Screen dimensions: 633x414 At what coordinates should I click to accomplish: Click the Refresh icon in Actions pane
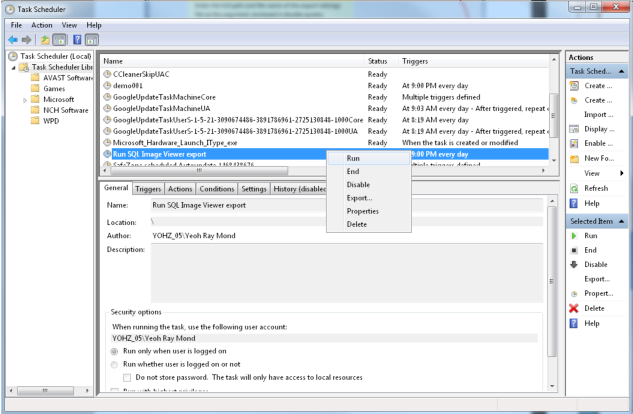[573, 188]
